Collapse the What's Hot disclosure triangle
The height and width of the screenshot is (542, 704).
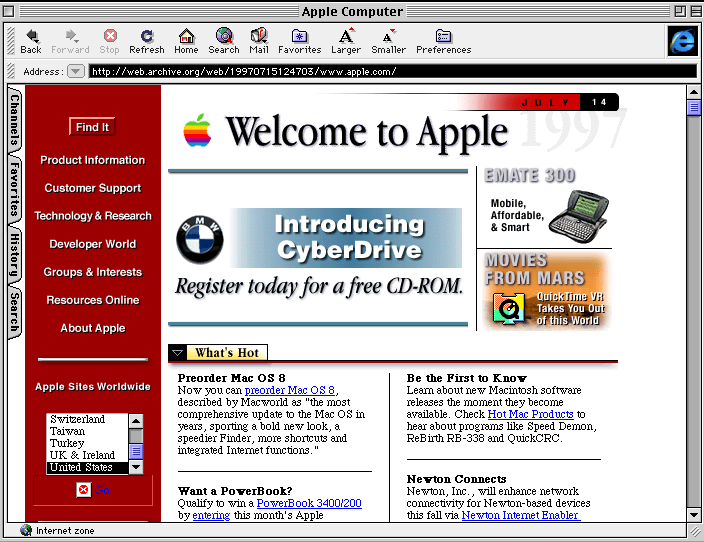coord(177,352)
